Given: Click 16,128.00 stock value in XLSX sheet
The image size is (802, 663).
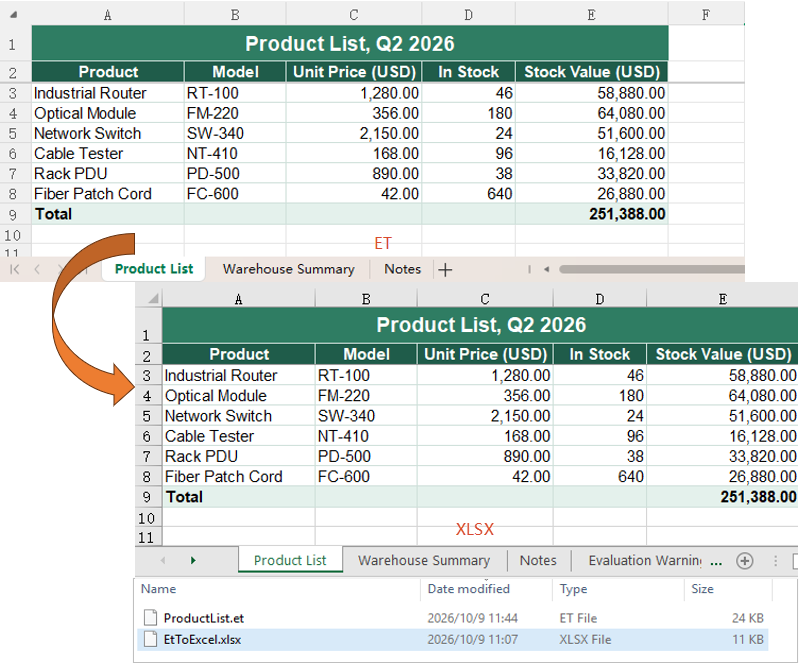Looking at the screenshot, I should pos(722,436).
